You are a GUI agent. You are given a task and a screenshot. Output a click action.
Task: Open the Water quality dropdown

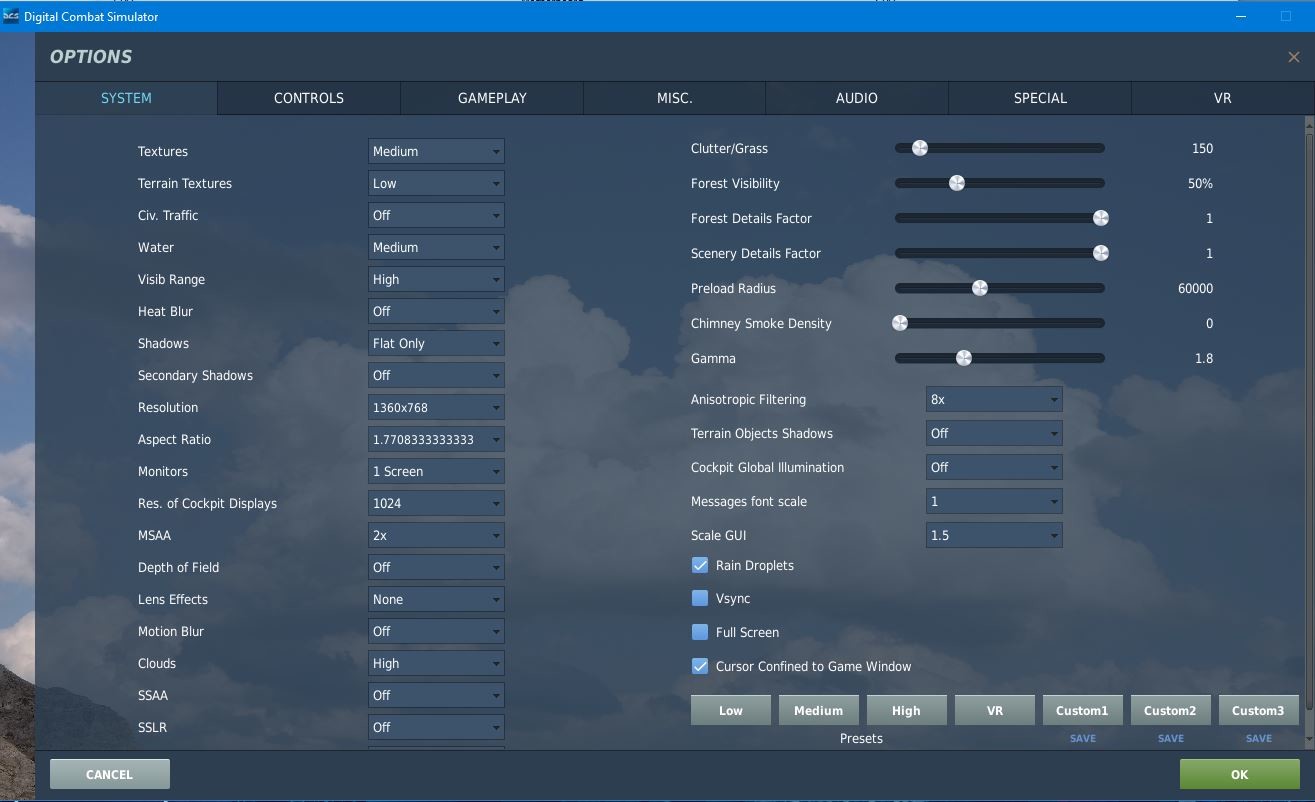[436, 247]
